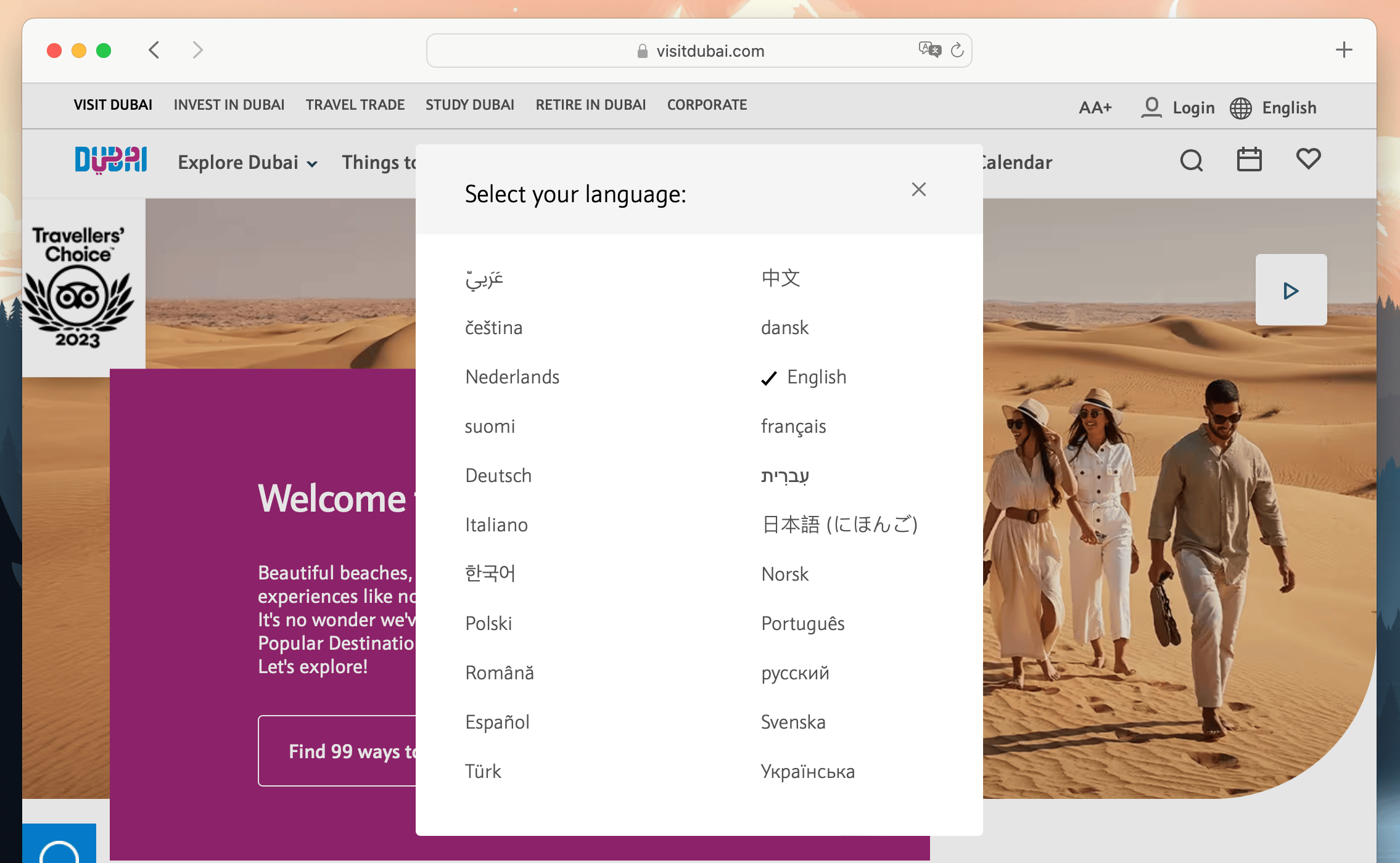
Task: Click the visitdubai.com address bar
Action: pos(699,51)
